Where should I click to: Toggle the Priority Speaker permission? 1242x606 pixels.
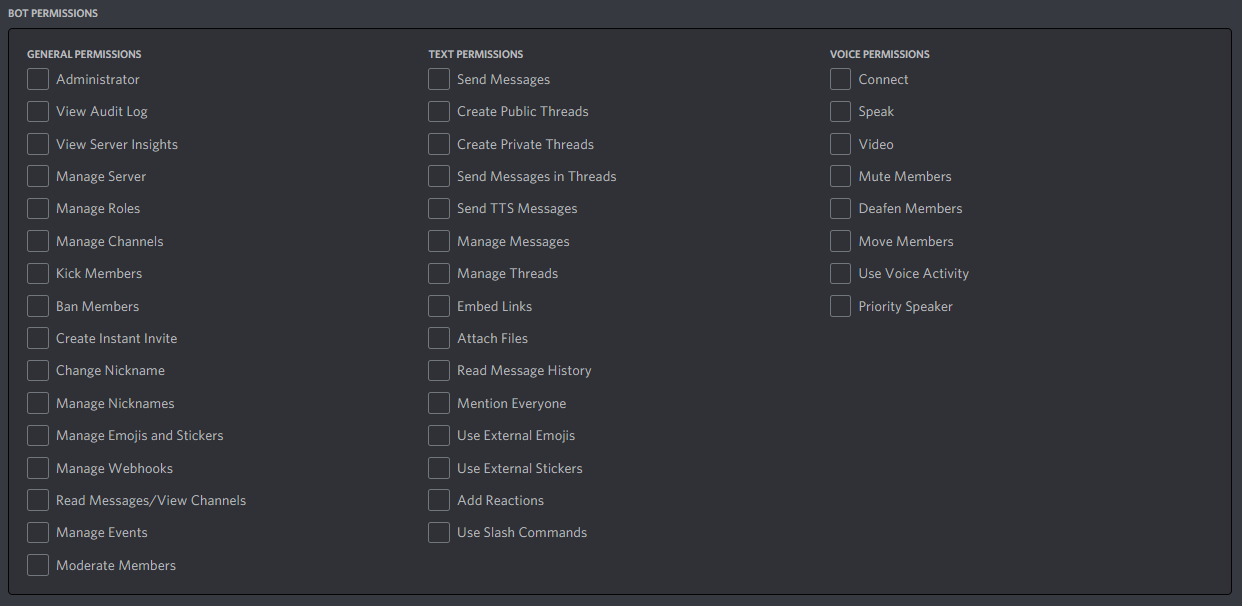pyautogui.click(x=840, y=306)
